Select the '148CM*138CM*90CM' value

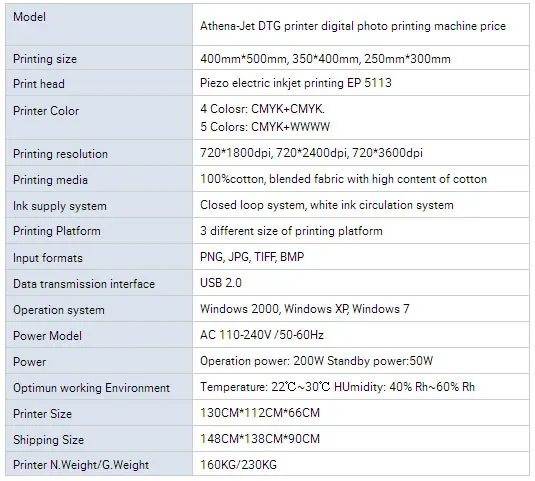click(x=260, y=439)
